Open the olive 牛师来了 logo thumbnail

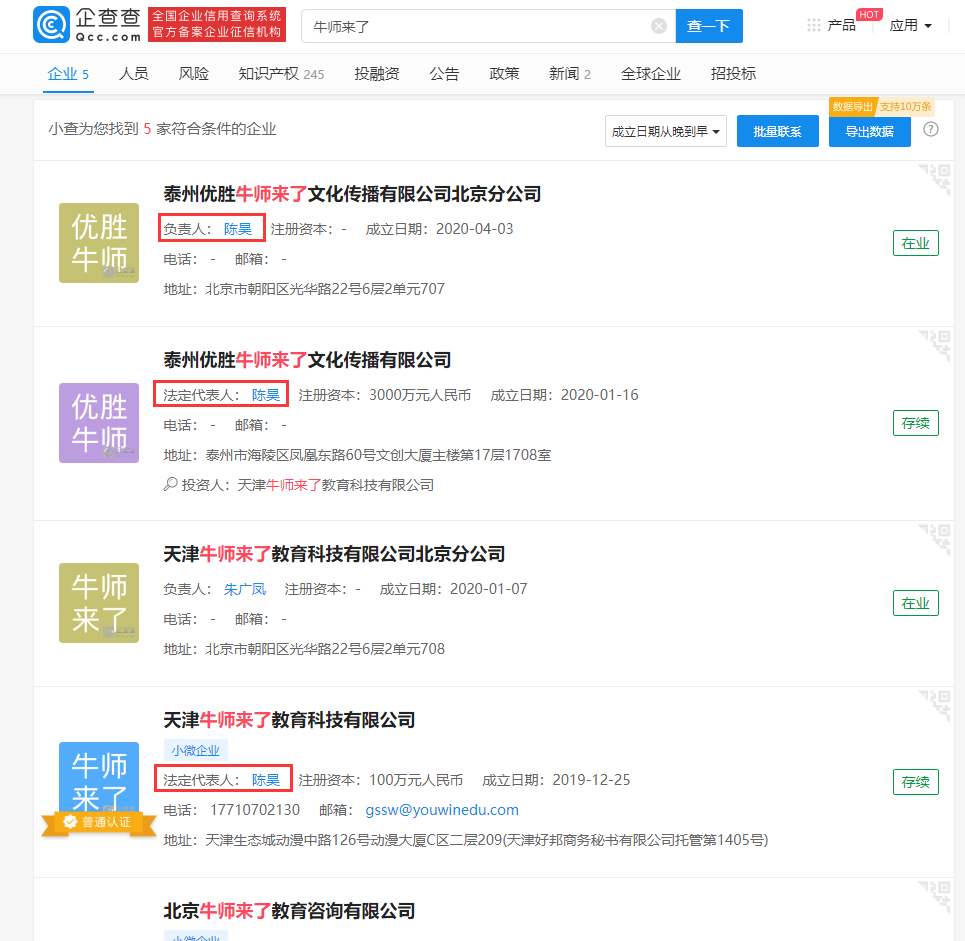99,603
